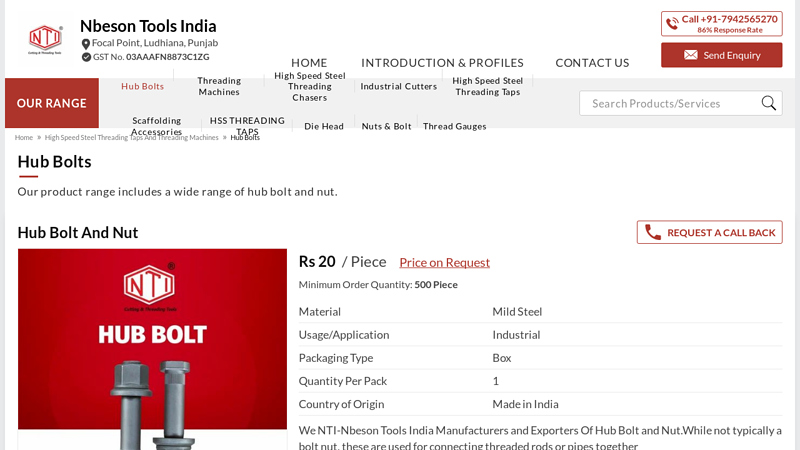Image resolution: width=800 pixels, height=450 pixels.
Task: Click the OUR RANGE button
Action: tap(52, 103)
